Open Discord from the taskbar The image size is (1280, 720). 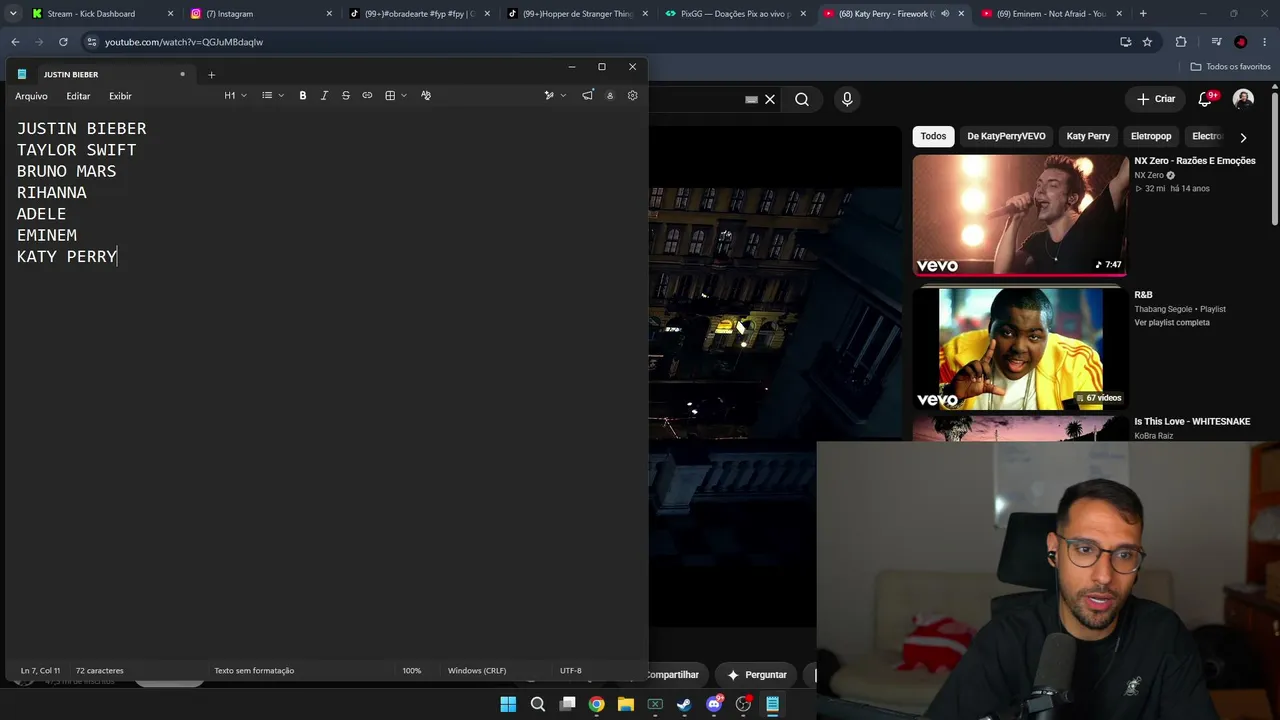(x=714, y=704)
